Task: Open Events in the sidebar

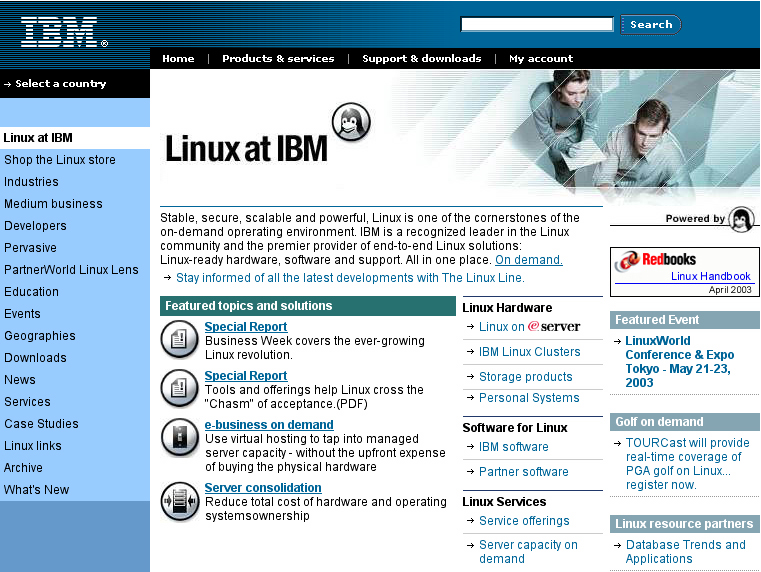Action: coord(22,313)
